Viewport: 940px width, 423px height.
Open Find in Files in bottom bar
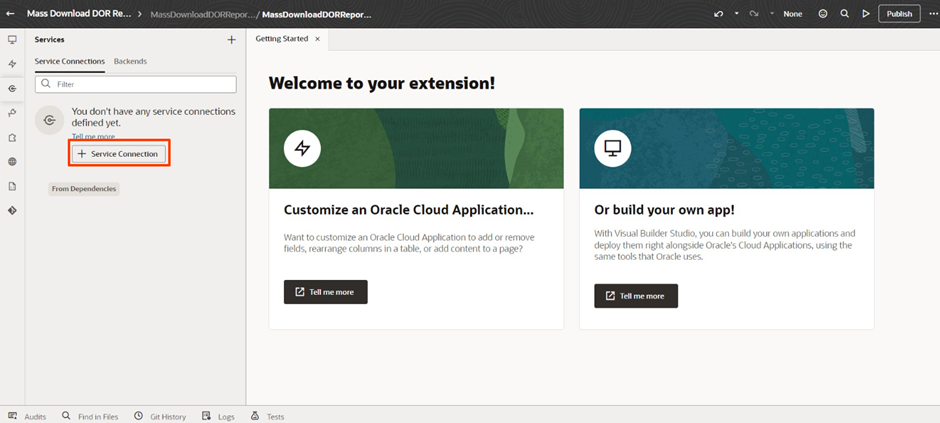90,416
